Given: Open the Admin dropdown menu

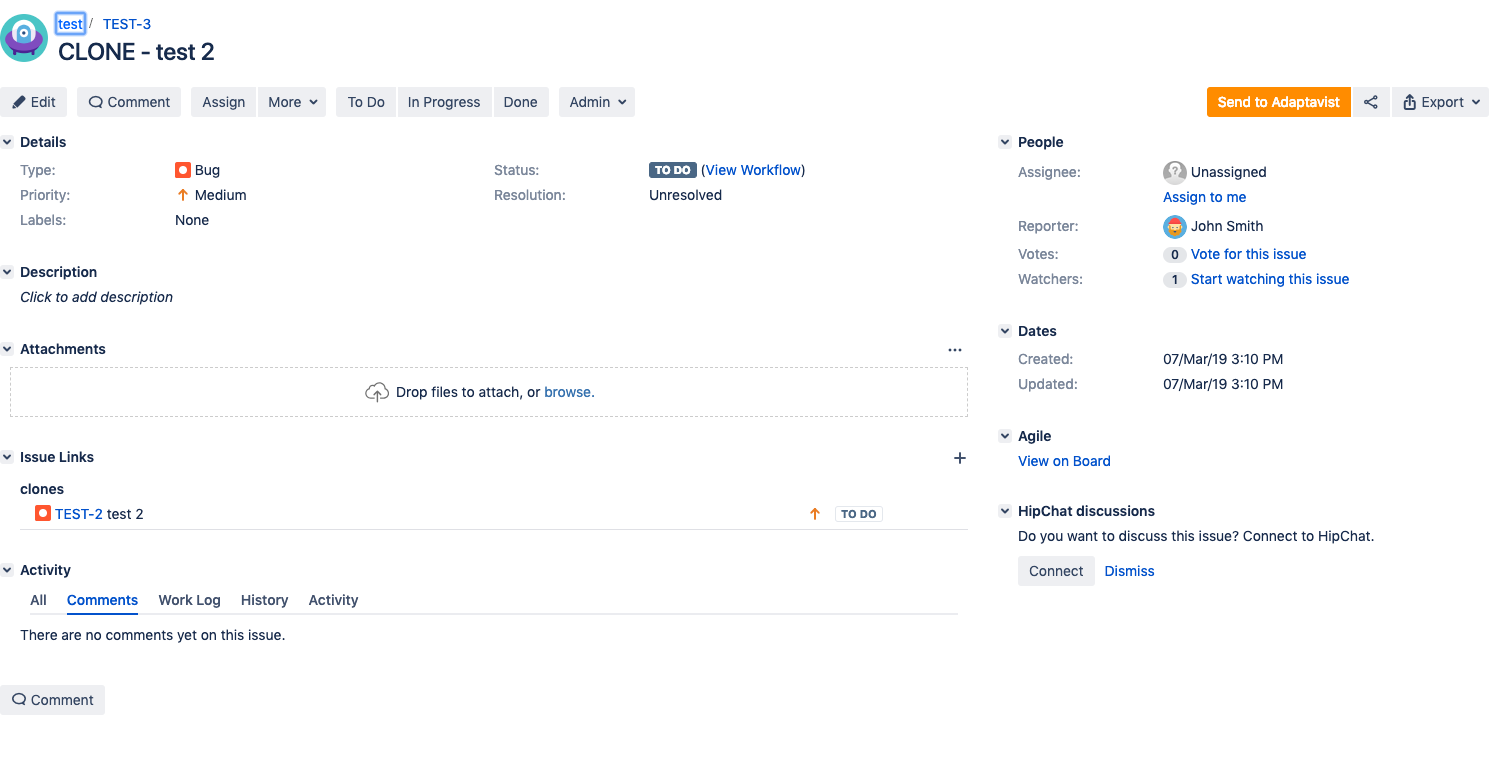Looking at the screenshot, I should click(597, 102).
